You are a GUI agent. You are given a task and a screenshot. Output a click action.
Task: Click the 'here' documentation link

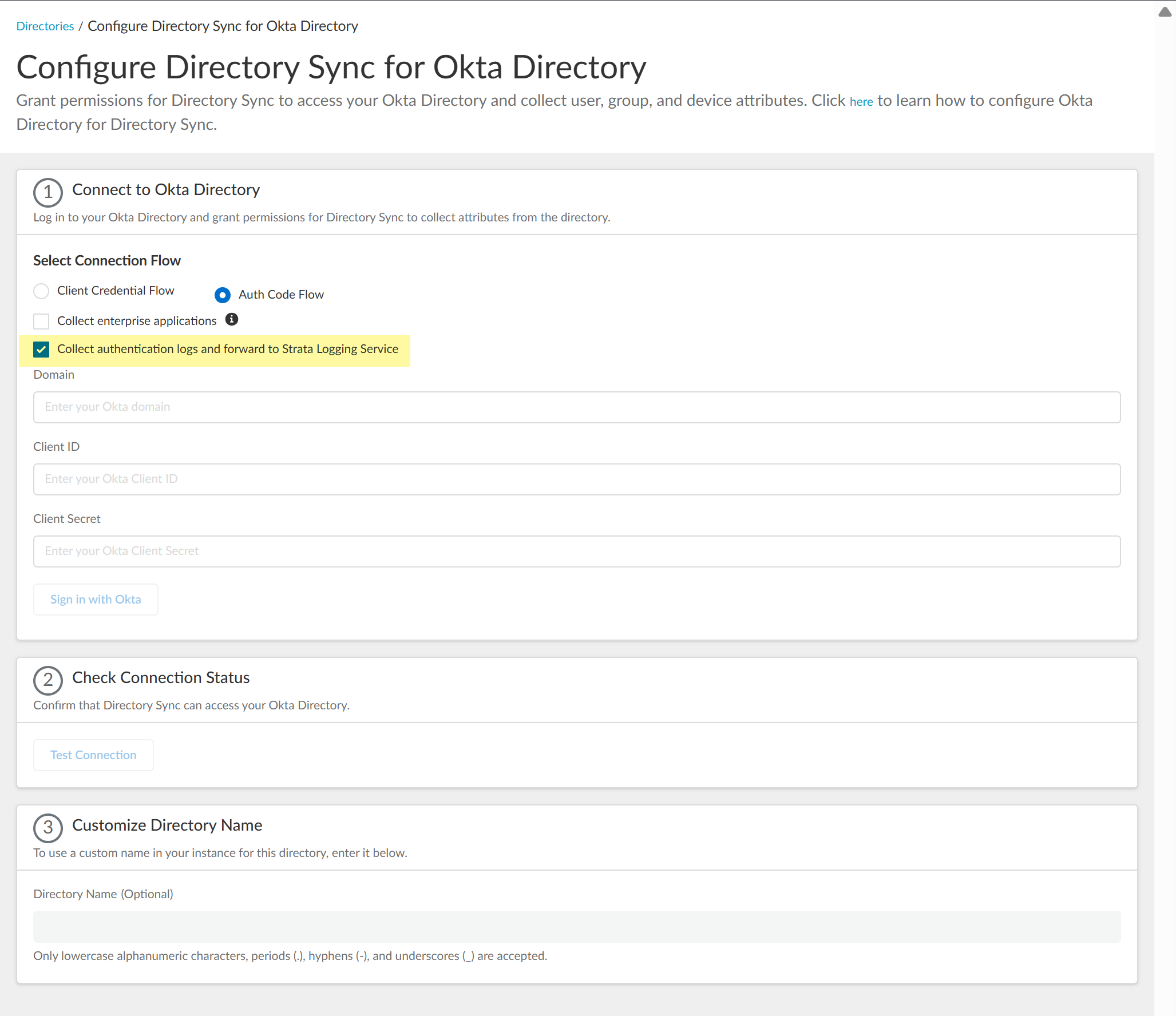point(861,102)
